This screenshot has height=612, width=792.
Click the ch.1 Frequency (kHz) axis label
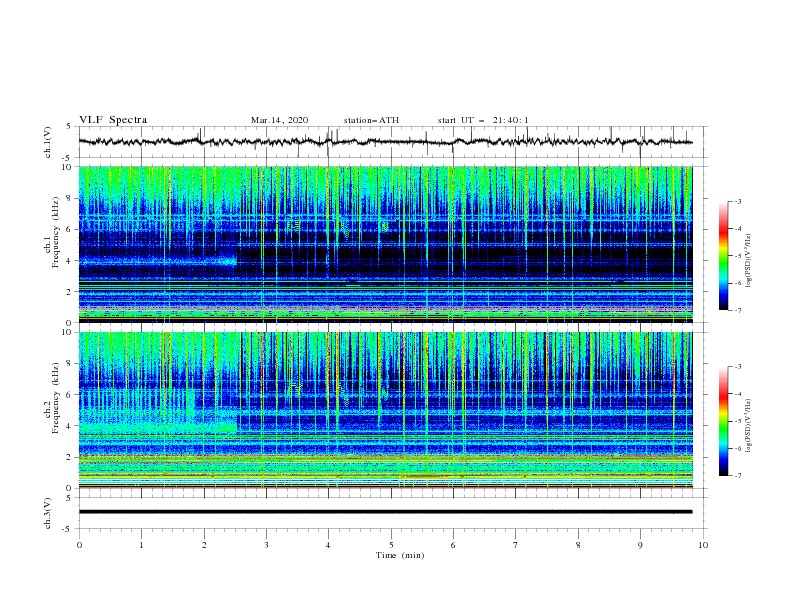click(x=52, y=244)
